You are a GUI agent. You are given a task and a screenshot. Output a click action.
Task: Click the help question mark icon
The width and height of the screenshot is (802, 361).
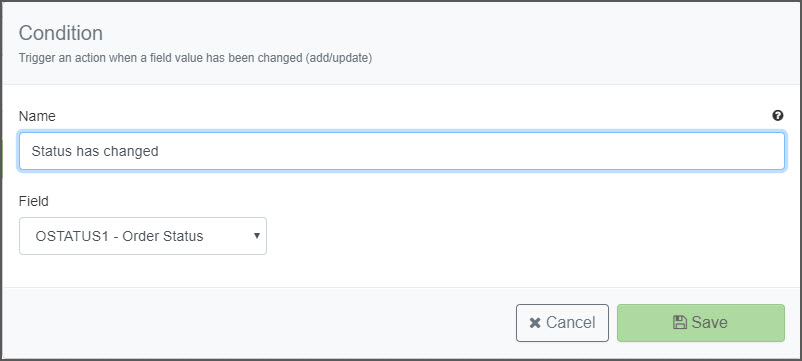pos(777,116)
